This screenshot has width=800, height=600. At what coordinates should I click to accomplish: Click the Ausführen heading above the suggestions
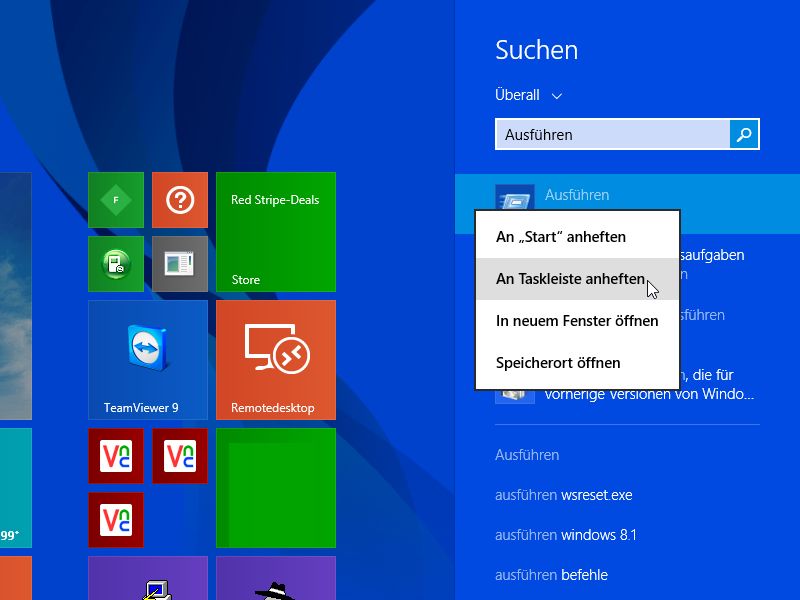point(527,455)
